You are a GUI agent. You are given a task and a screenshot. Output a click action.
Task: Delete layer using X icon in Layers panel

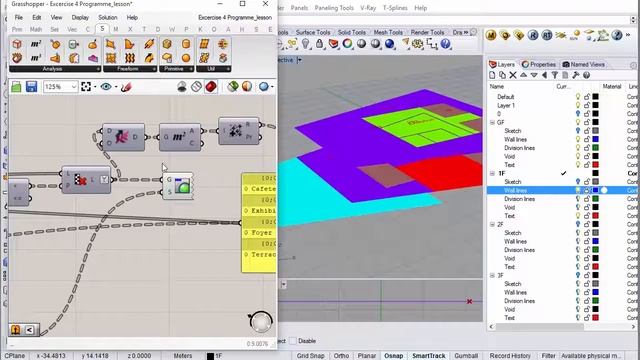point(513,75)
